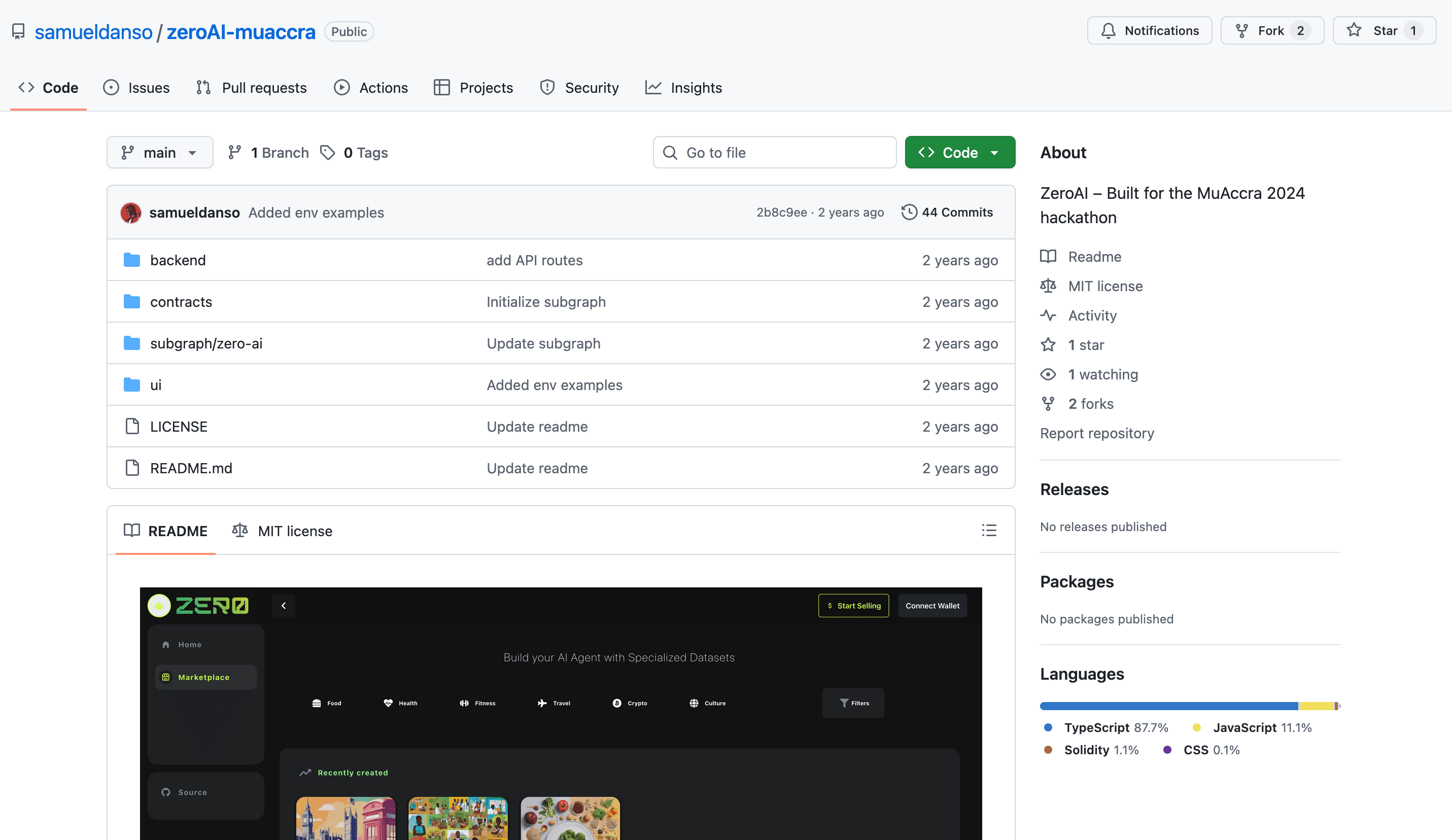Screen dimensions: 1452x840
Task: Open the Notifications bell button
Action: [1150, 31]
